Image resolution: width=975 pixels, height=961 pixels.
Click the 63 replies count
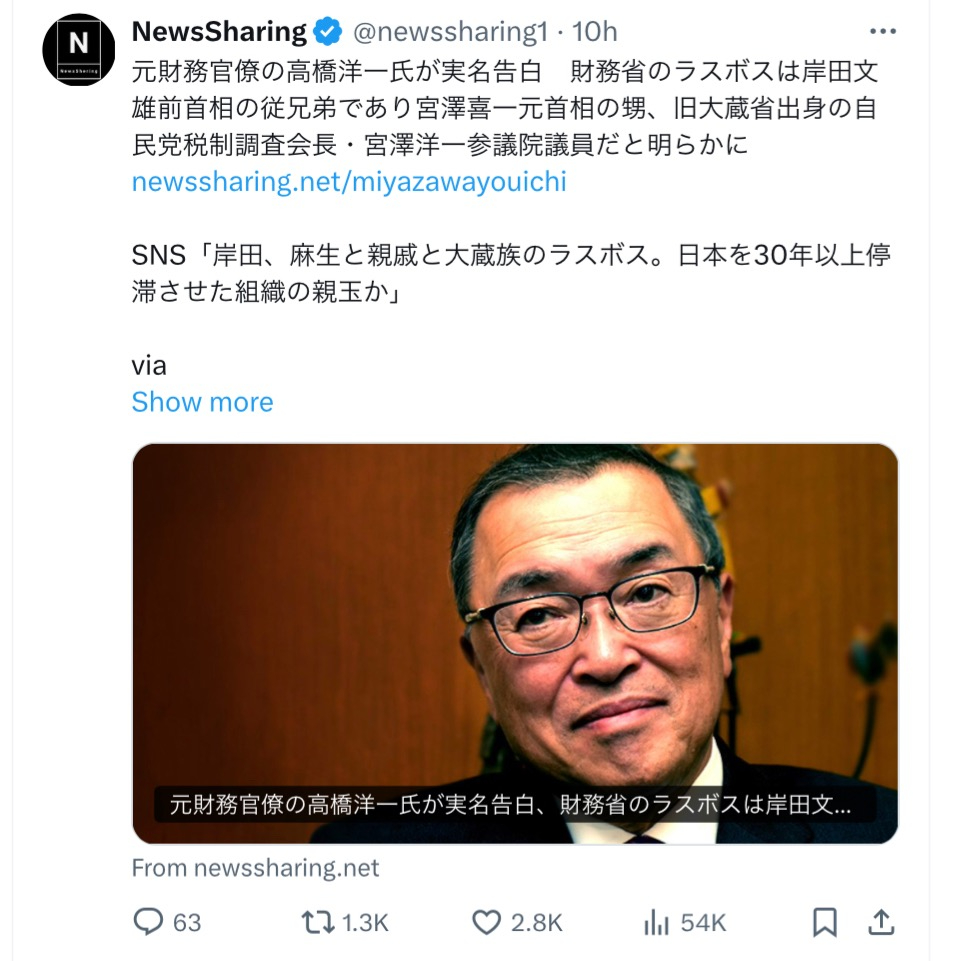[187, 922]
